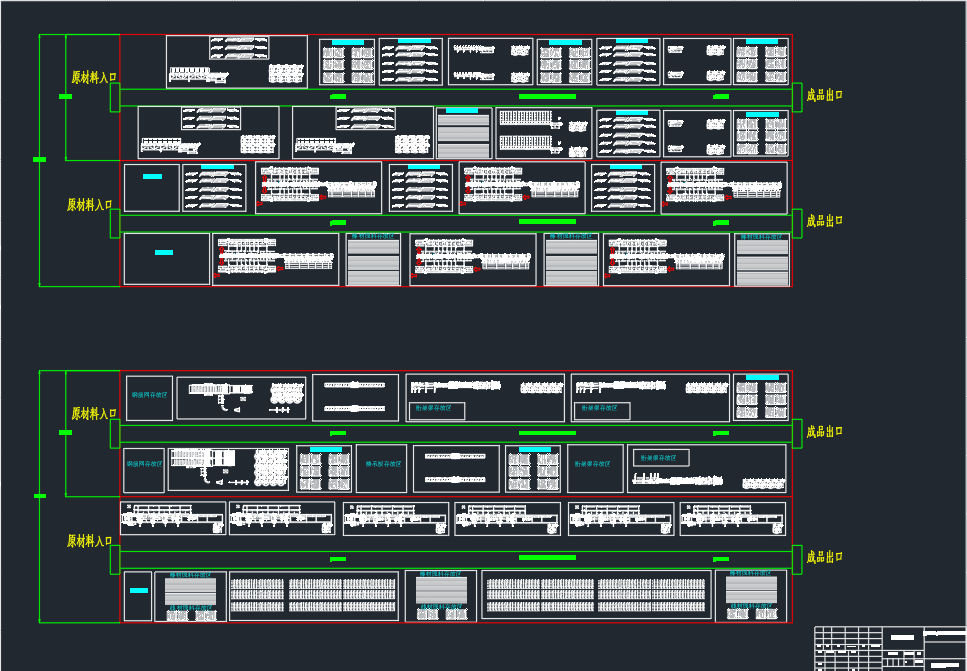The image size is (967, 671).
Task: Click cyan bar in bottom layout's bottom-left box
Action: pyautogui.click(x=138, y=591)
